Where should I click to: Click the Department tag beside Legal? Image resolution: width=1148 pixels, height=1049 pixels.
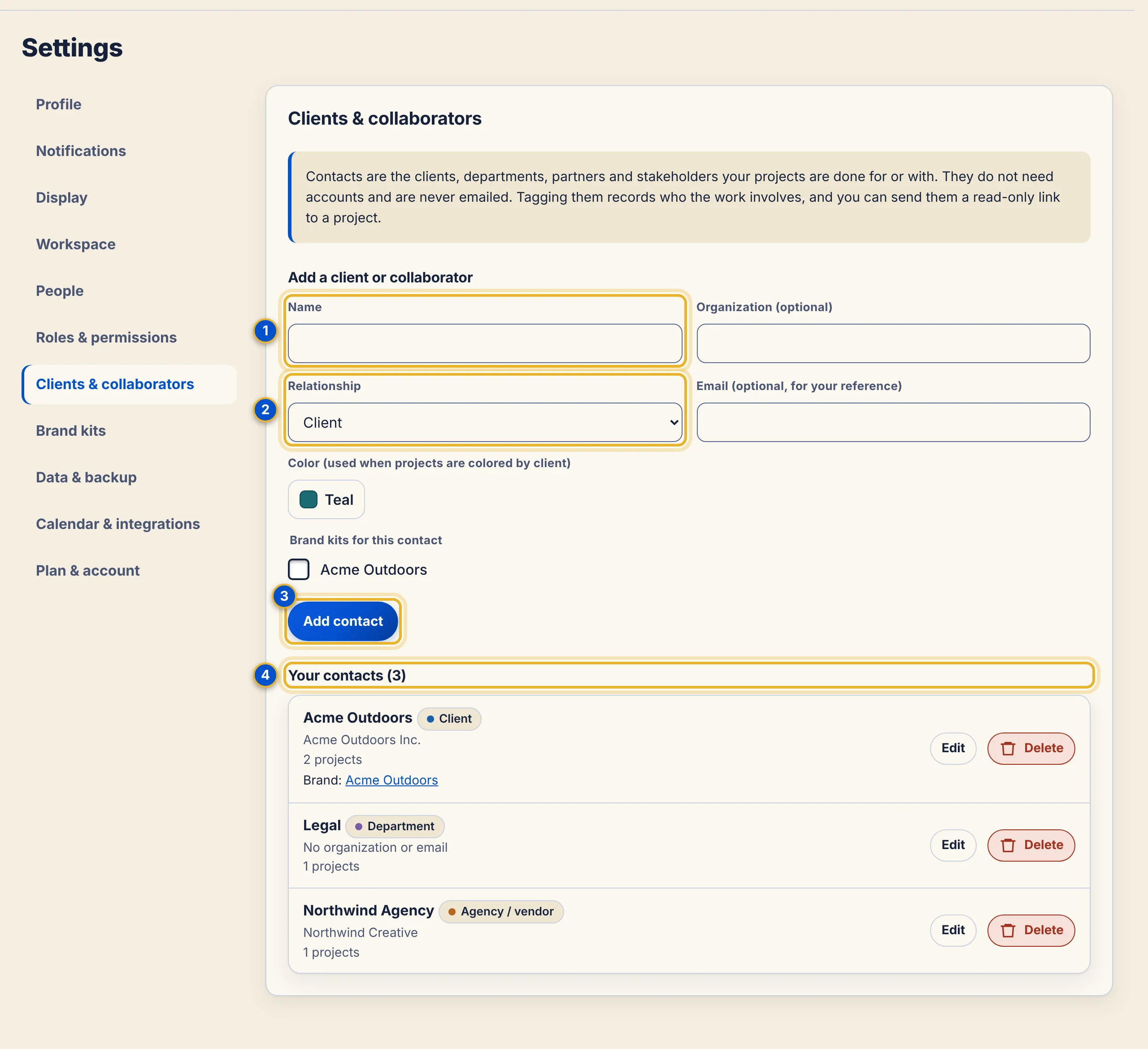pos(395,827)
